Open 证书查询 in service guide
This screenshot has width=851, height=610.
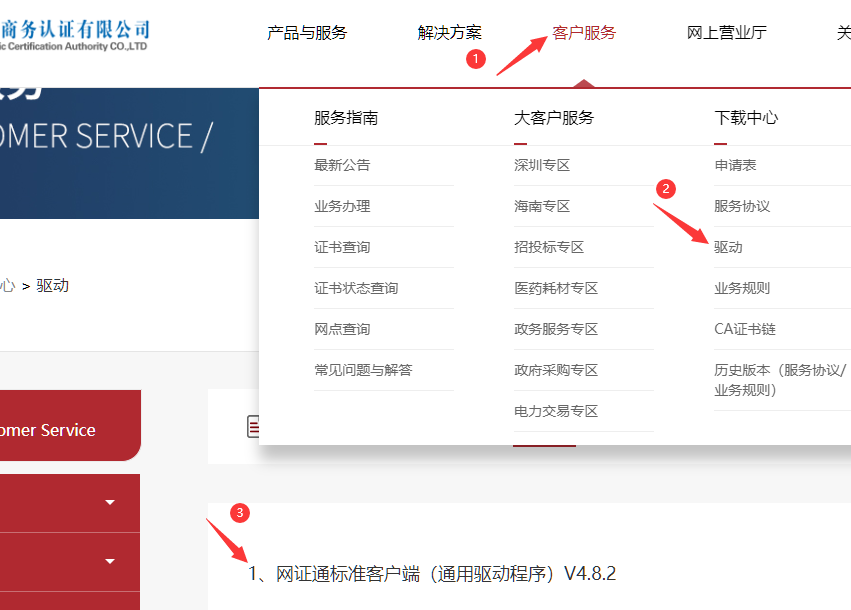tap(342, 247)
